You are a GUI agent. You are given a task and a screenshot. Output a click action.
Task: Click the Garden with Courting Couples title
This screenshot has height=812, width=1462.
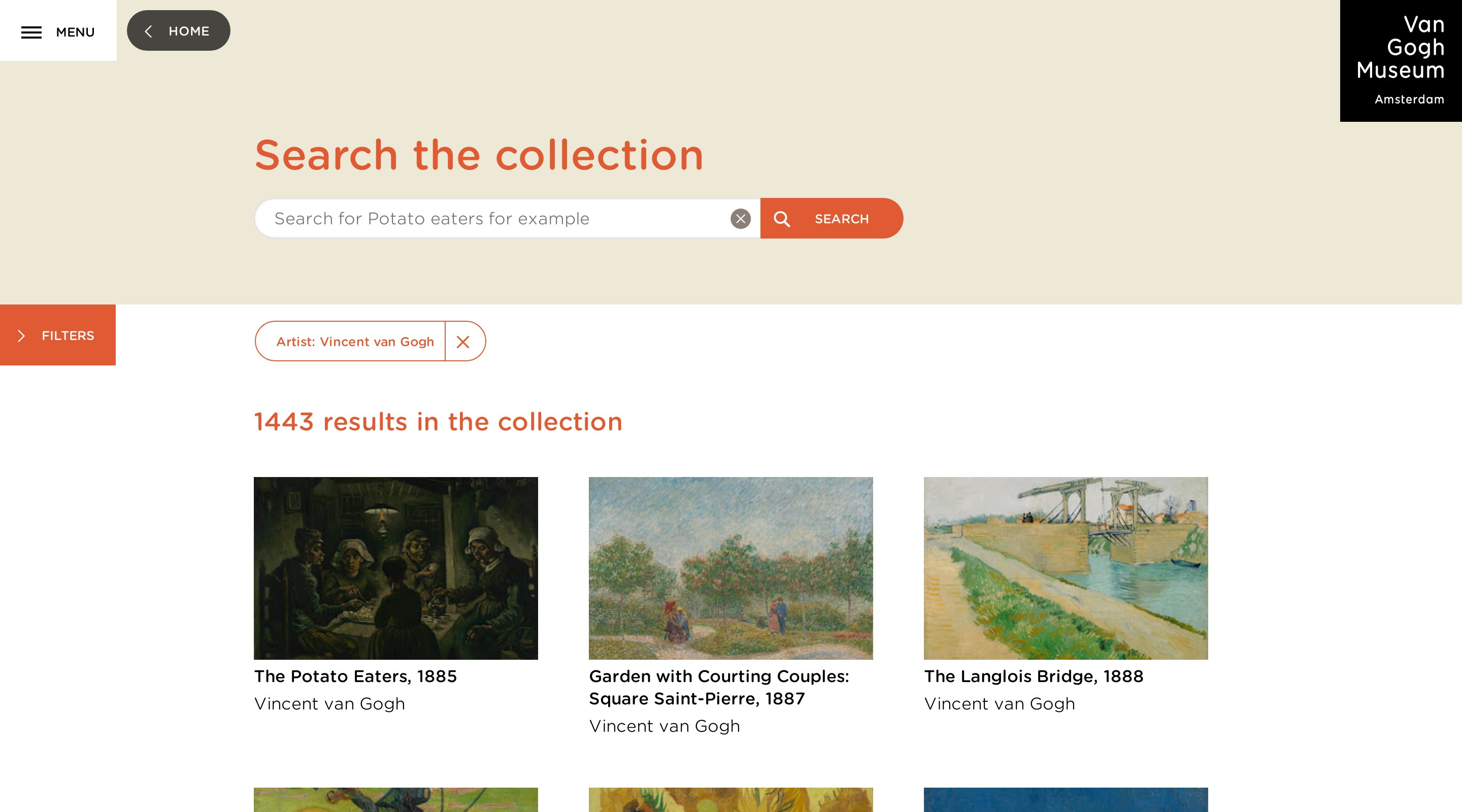click(x=718, y=687)
